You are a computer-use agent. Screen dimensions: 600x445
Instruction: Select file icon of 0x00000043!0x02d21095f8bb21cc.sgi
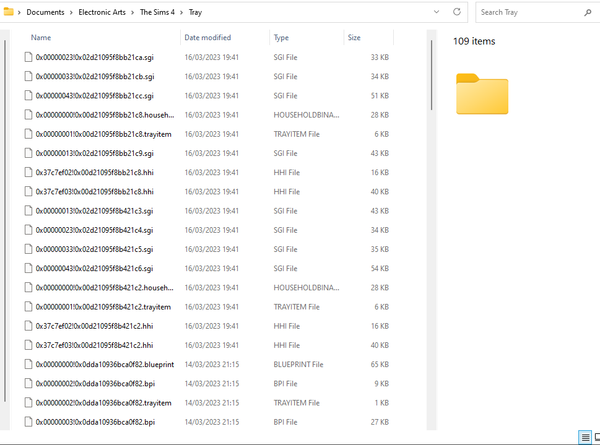pos(28,95)
